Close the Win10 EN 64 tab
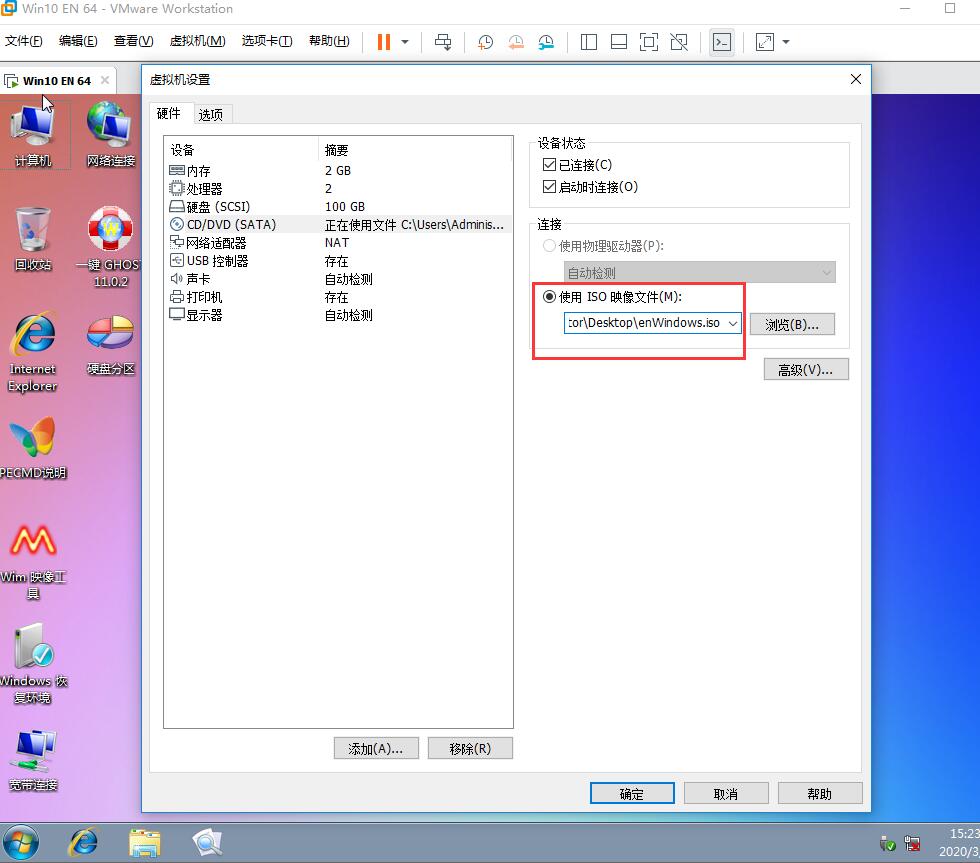Image resolution: width=980 pixels, height=863 pixels. coord(105,80)
